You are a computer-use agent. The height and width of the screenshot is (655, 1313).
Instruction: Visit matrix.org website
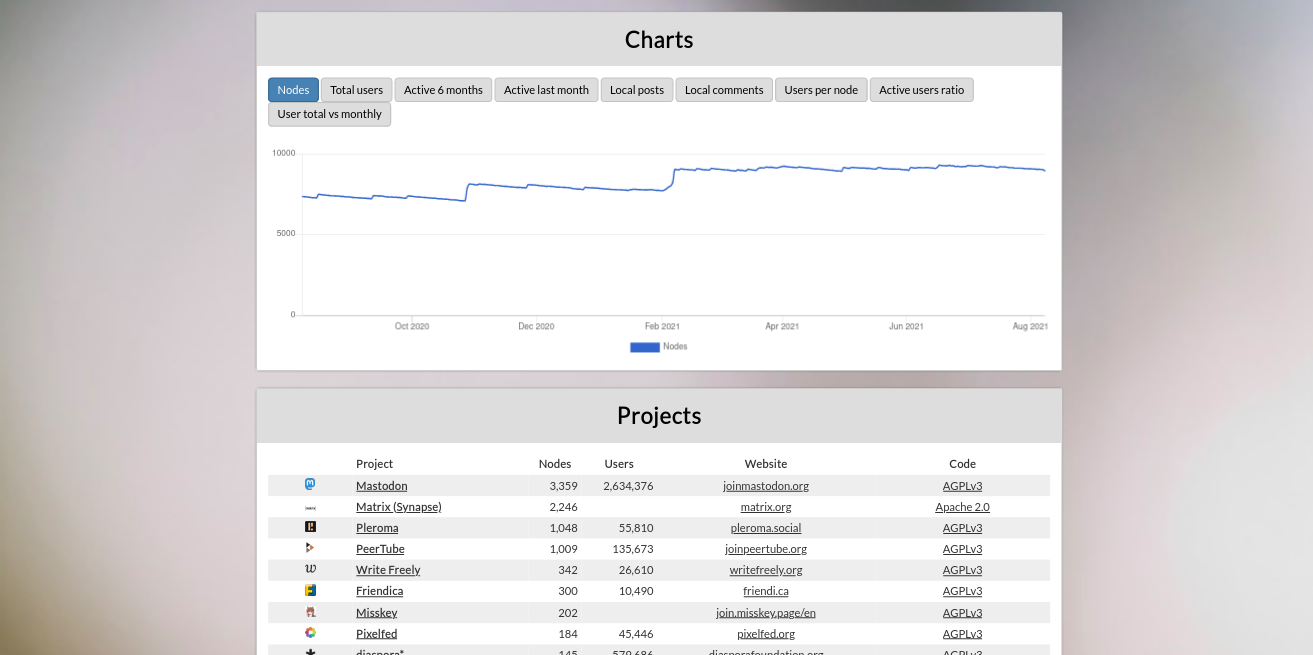click(766, 507)
